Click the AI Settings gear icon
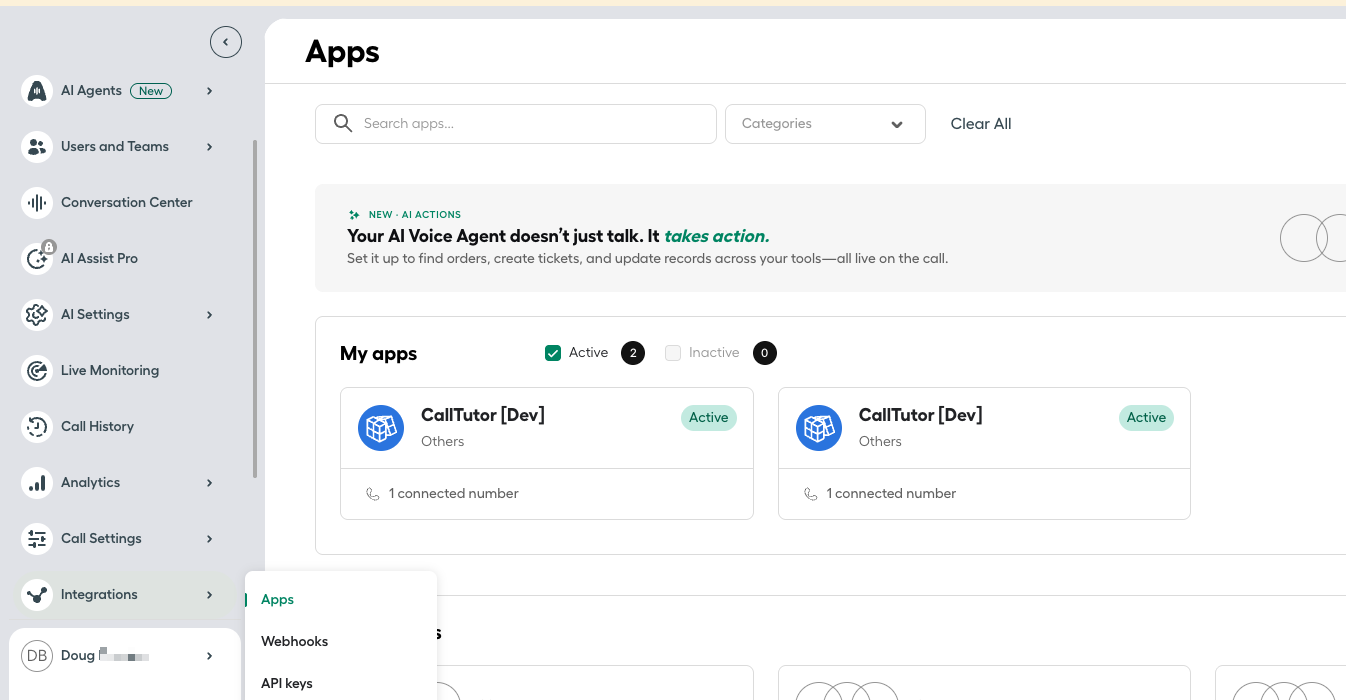This screenshot has height=700, width=1346. coord(37,314)
